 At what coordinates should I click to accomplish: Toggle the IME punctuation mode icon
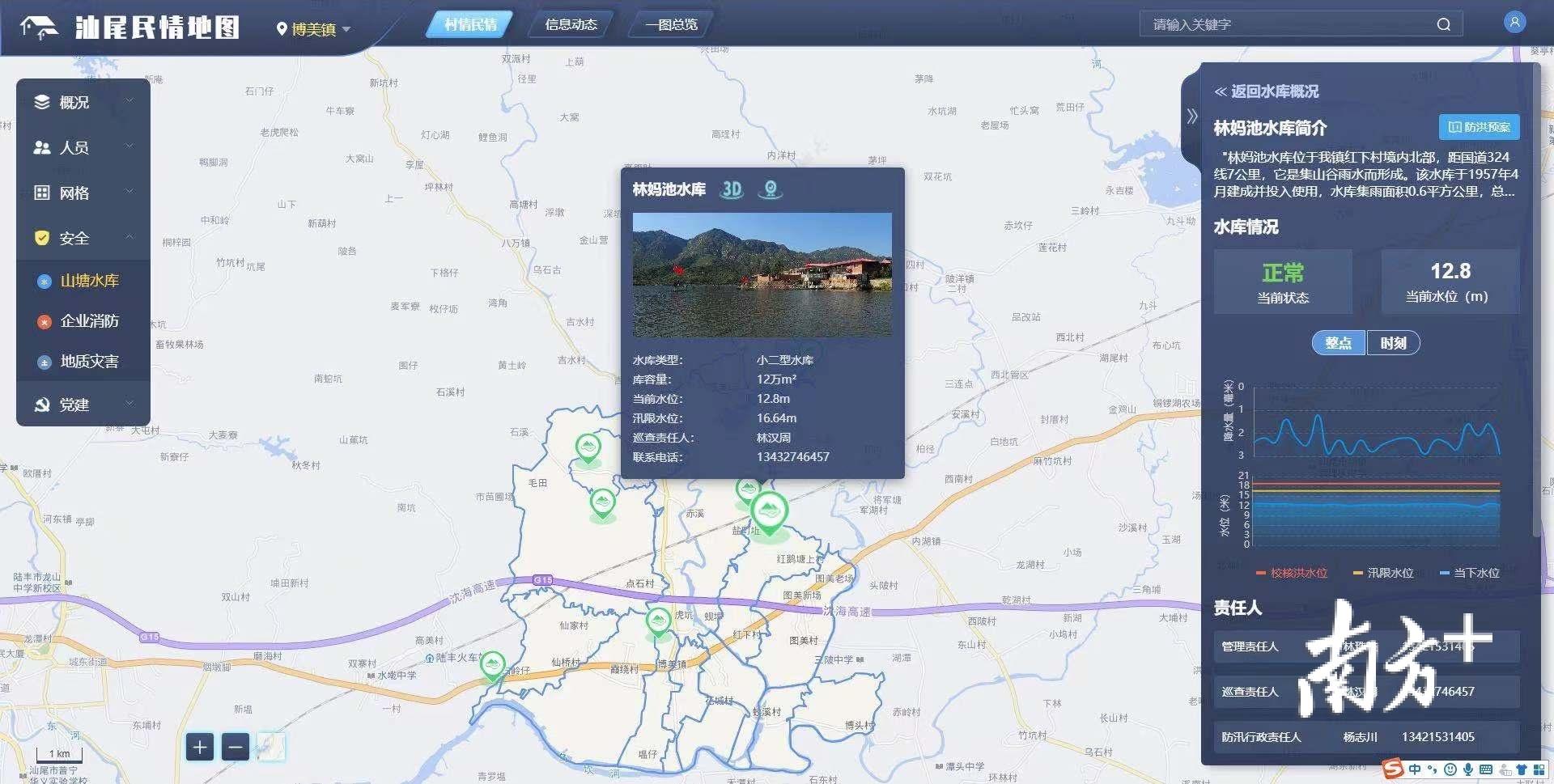1432,769
